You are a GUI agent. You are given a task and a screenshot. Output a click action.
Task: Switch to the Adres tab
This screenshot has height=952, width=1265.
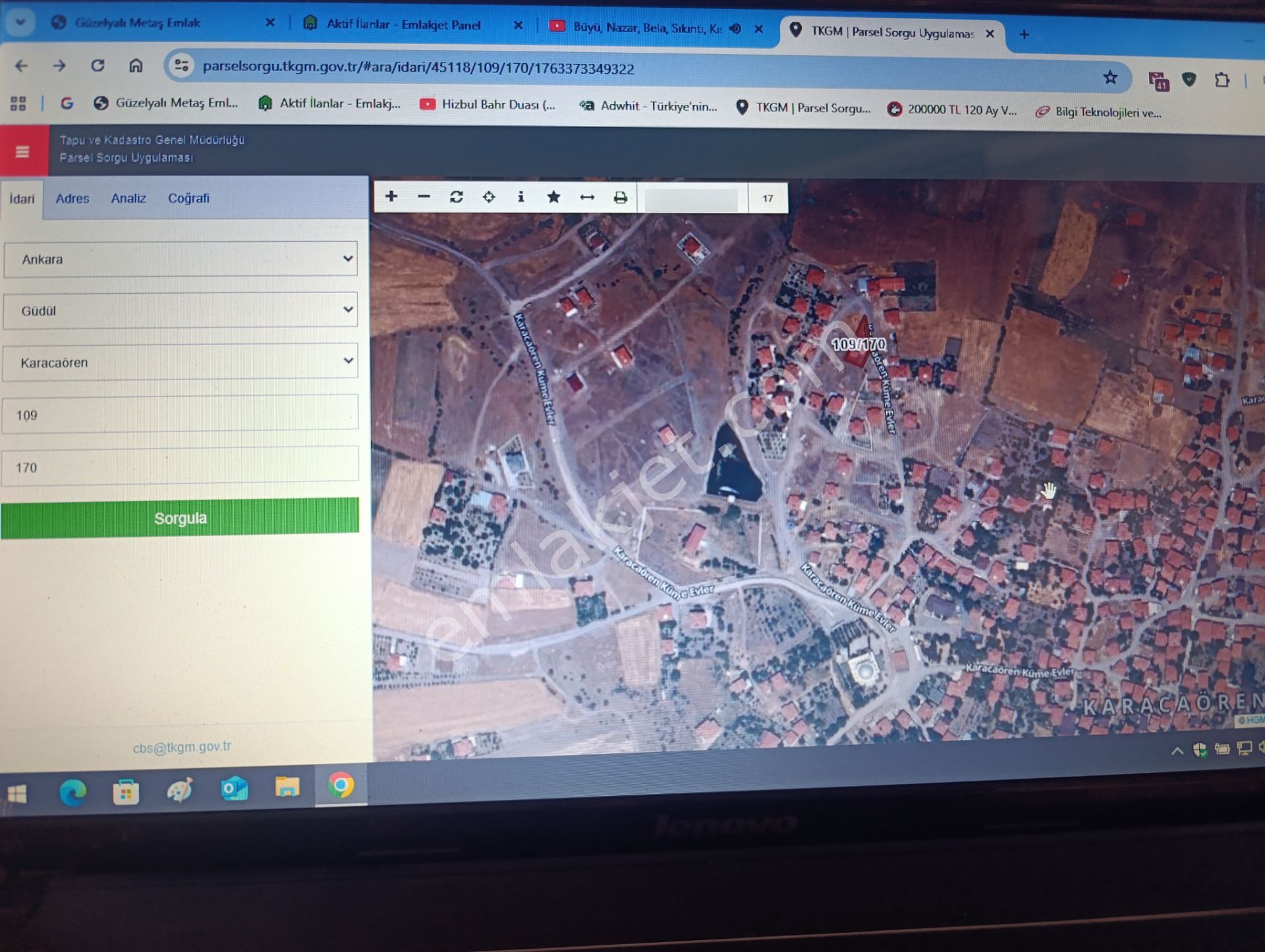pos(72,198)
